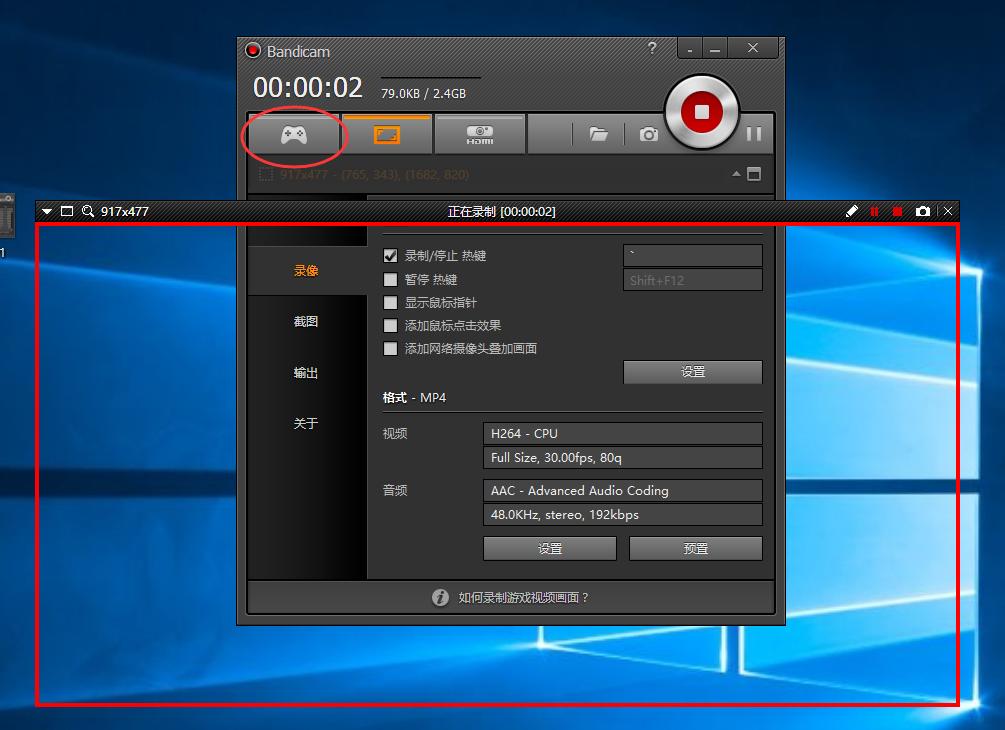Click the magnifier icon next to 917x477

point(88,211)
